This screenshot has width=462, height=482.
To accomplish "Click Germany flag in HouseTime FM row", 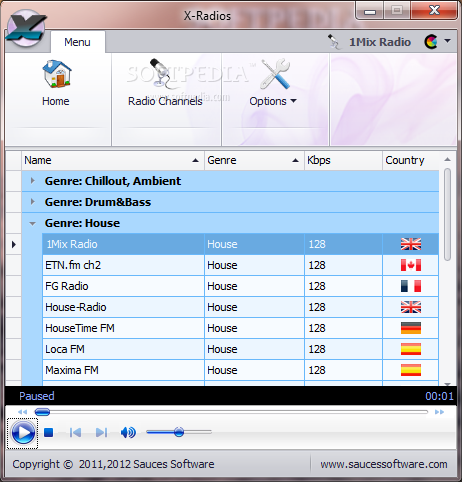I will (x=411, y=328).
